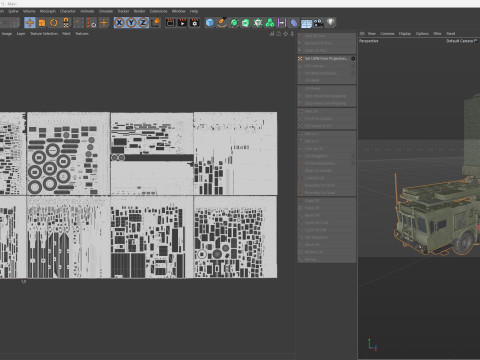Viewport: 480px width, 360px height.
Task: Open the Character menu
Action: click(x=68, y=11)
